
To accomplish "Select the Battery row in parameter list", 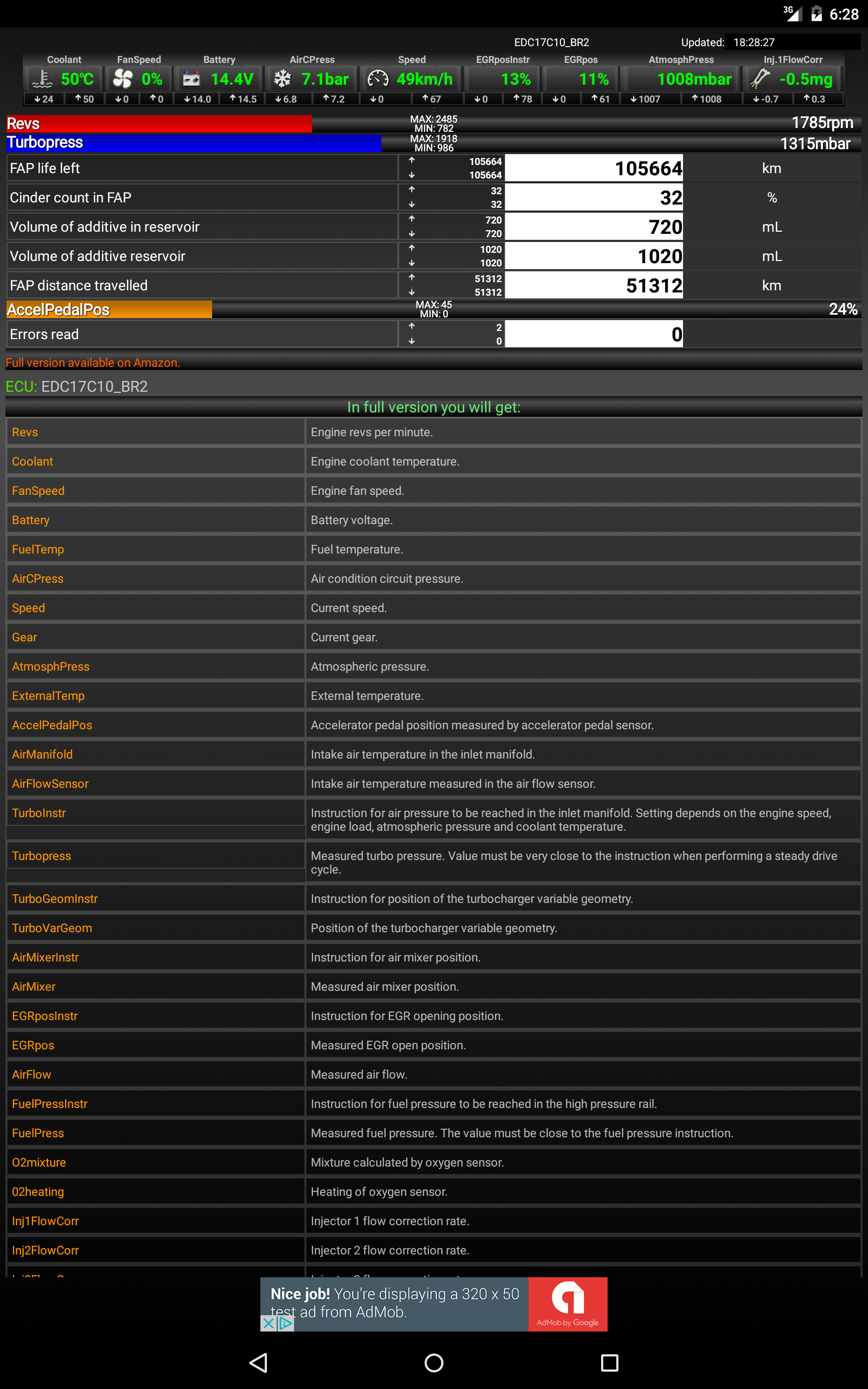I will click(434, 520).
